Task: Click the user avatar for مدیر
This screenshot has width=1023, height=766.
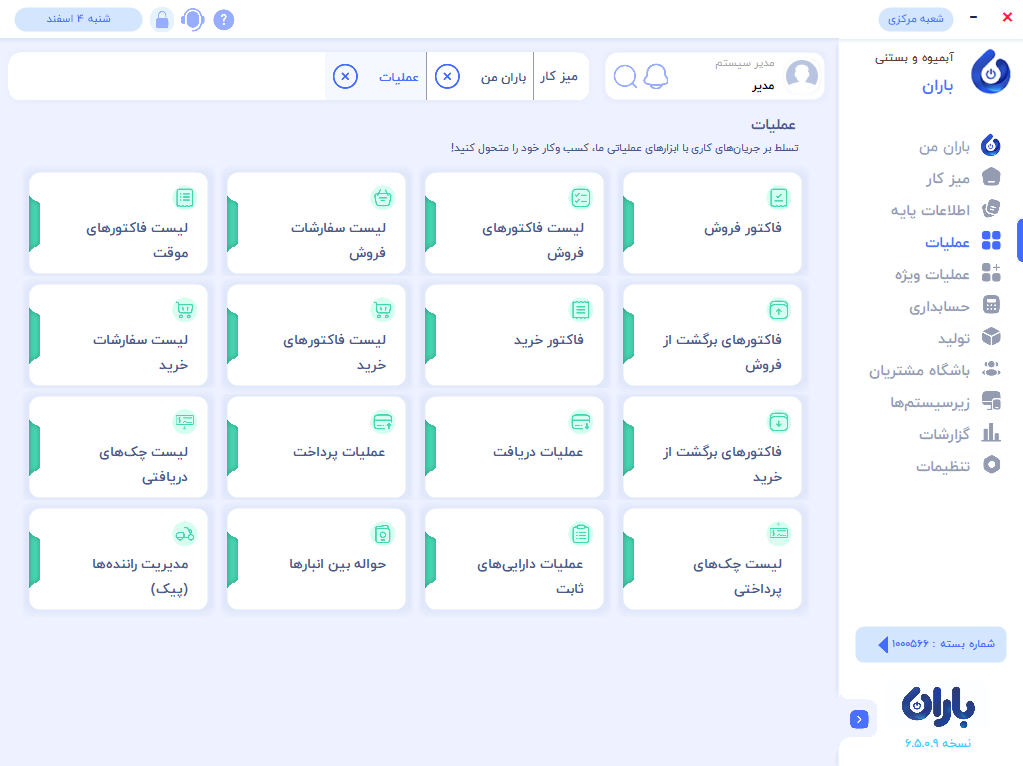Action: point(802,76)
